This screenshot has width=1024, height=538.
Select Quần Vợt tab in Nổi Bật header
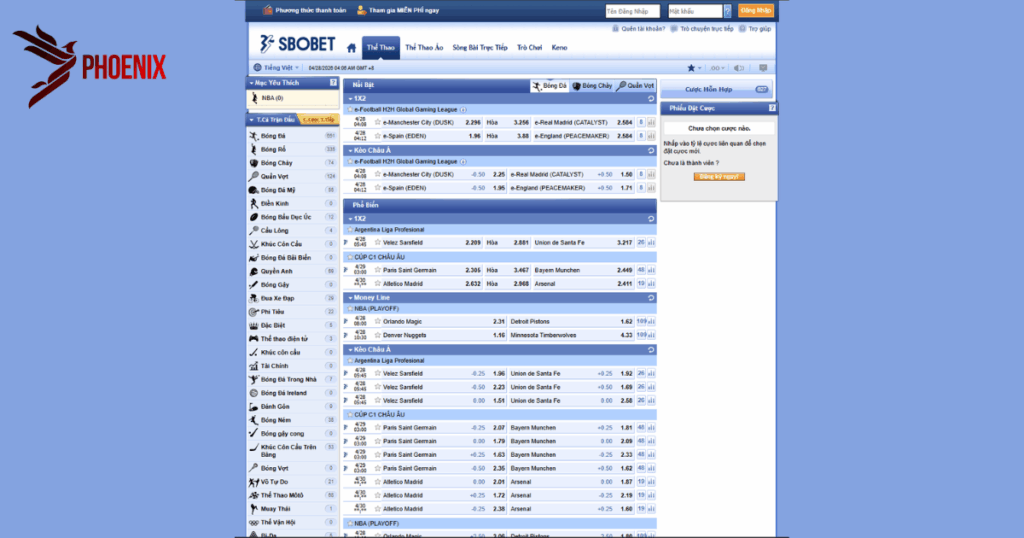coord(635,86)
